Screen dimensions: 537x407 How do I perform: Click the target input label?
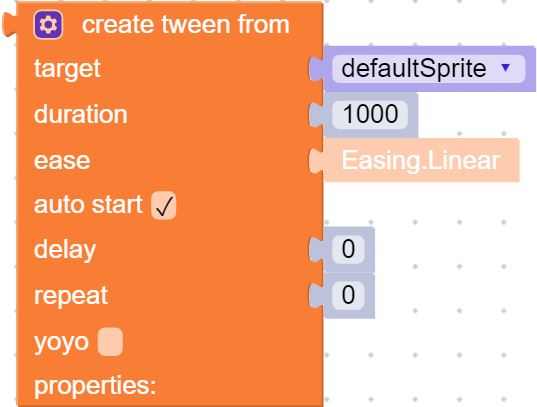coord(67,69)
